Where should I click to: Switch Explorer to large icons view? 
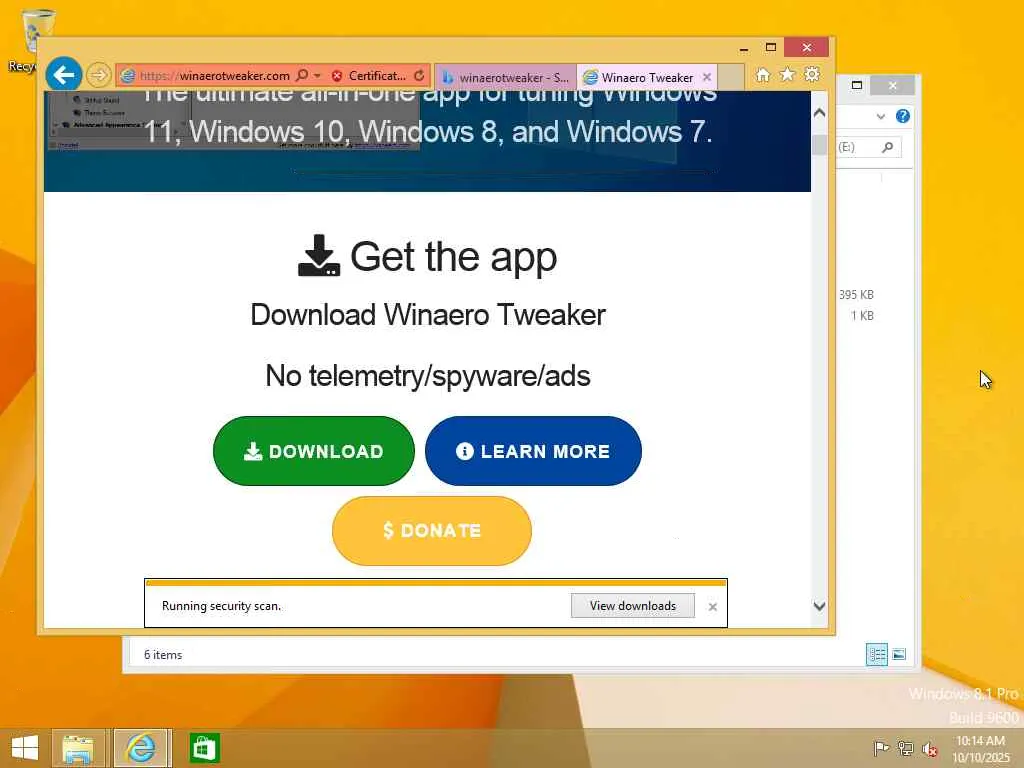pyautogui.click(x=899, y=654)
